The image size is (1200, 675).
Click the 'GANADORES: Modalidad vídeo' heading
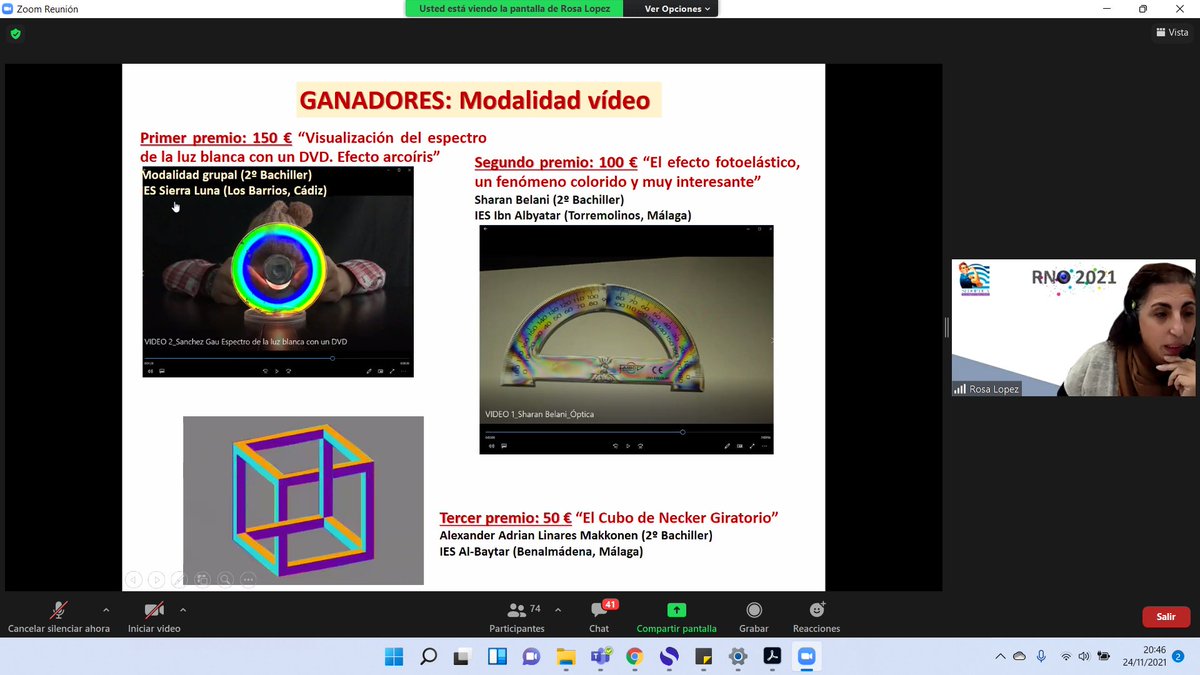[475, 101]
